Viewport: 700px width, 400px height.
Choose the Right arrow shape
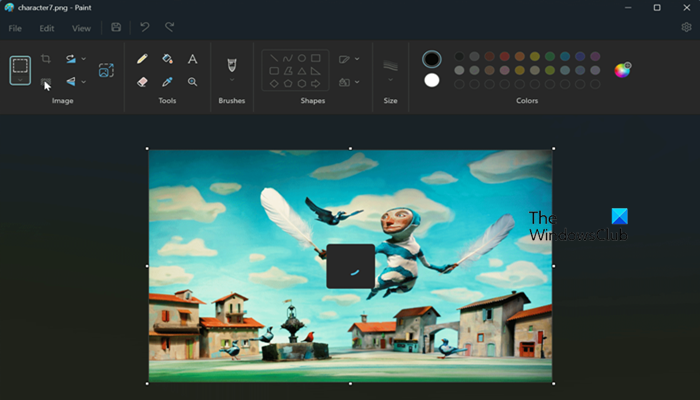pos(316,83)
